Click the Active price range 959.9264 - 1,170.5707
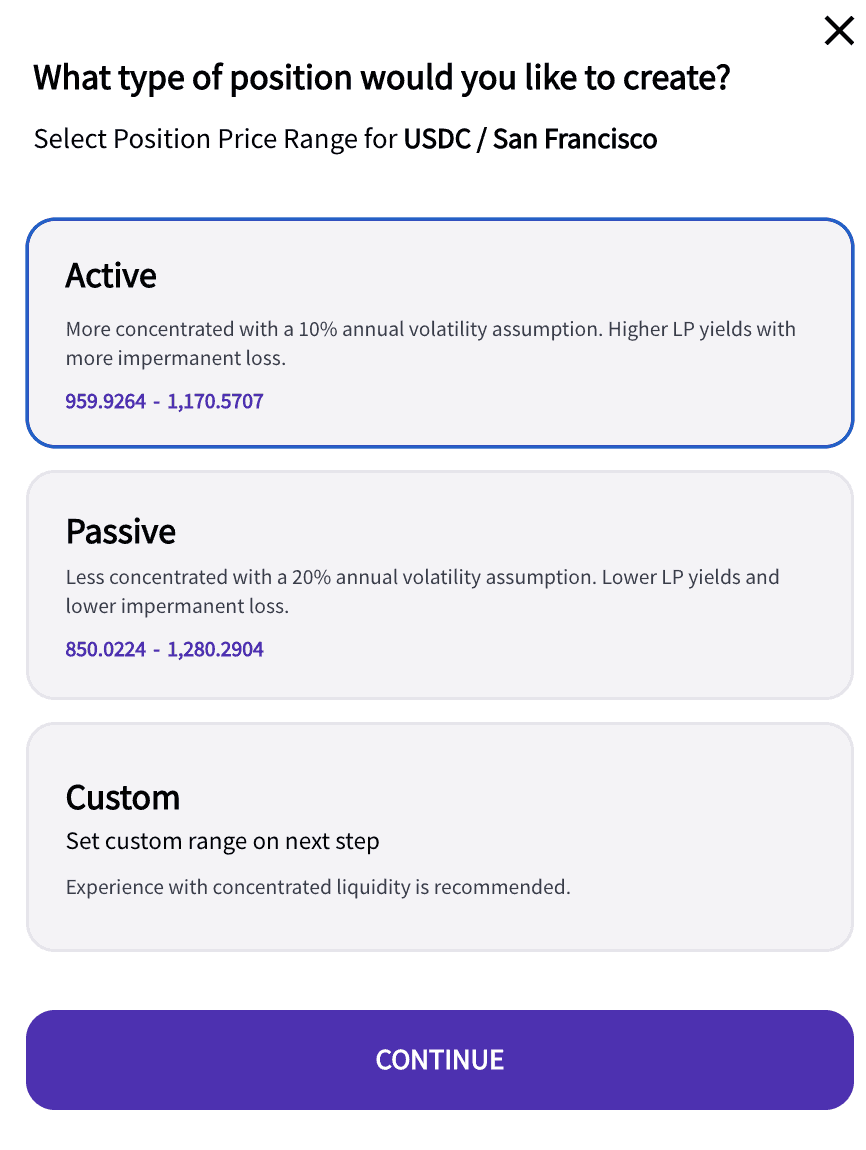866x1150 pixels. coord(164,402)
